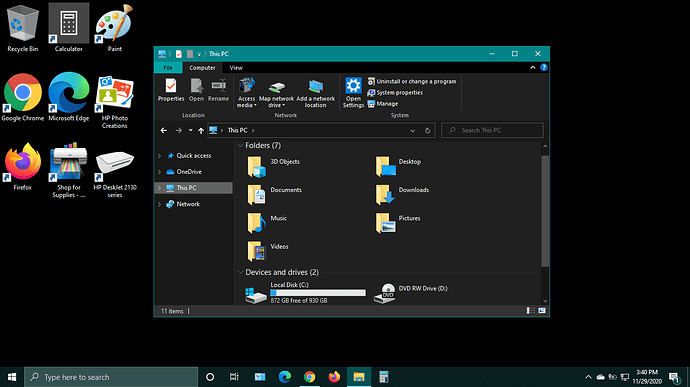The width and height of the screenshot is (690, 387).
Task: Click System properties in the ribbon
Action: 395,92
